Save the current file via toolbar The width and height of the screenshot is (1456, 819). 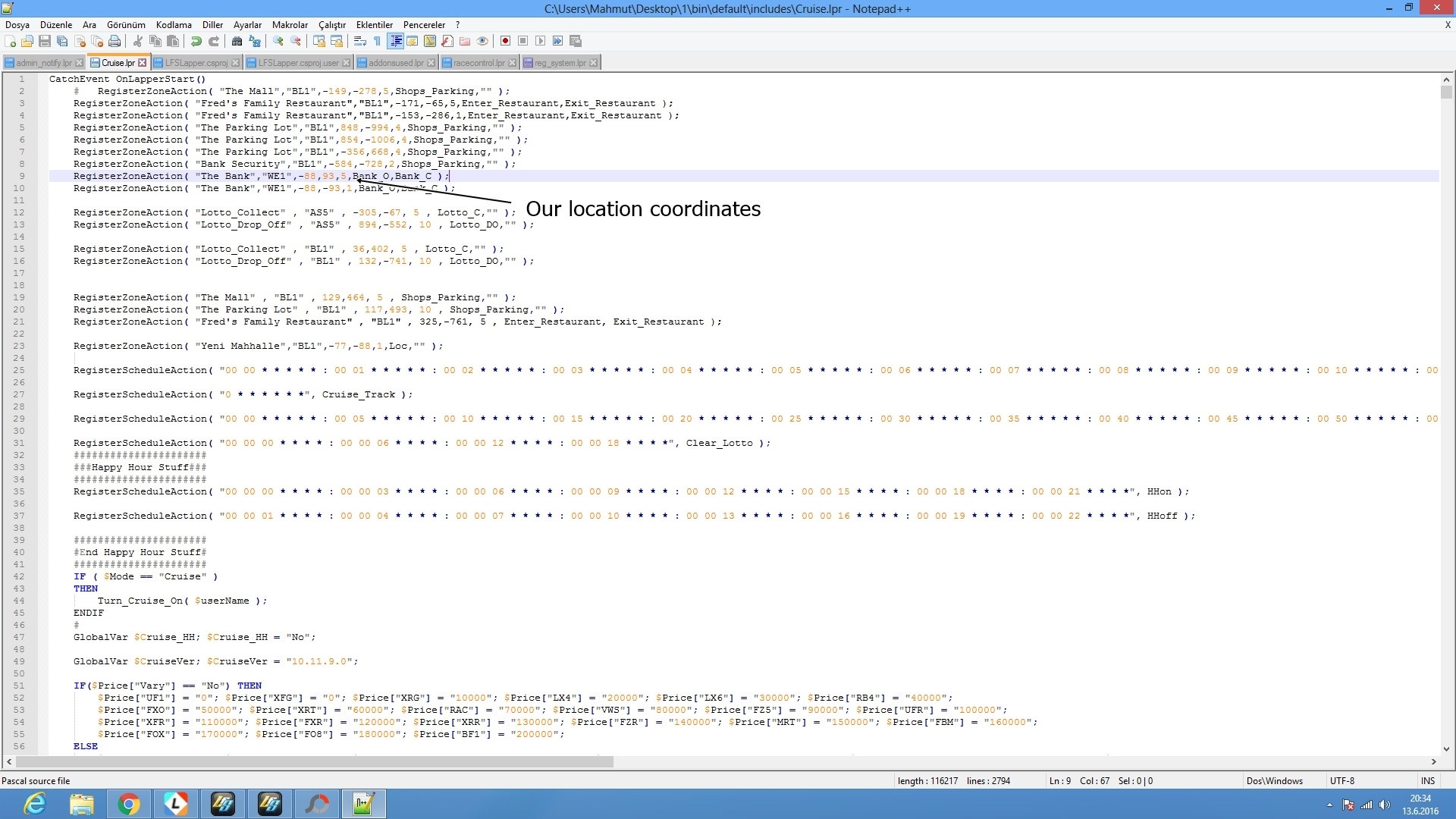point(45,41)
